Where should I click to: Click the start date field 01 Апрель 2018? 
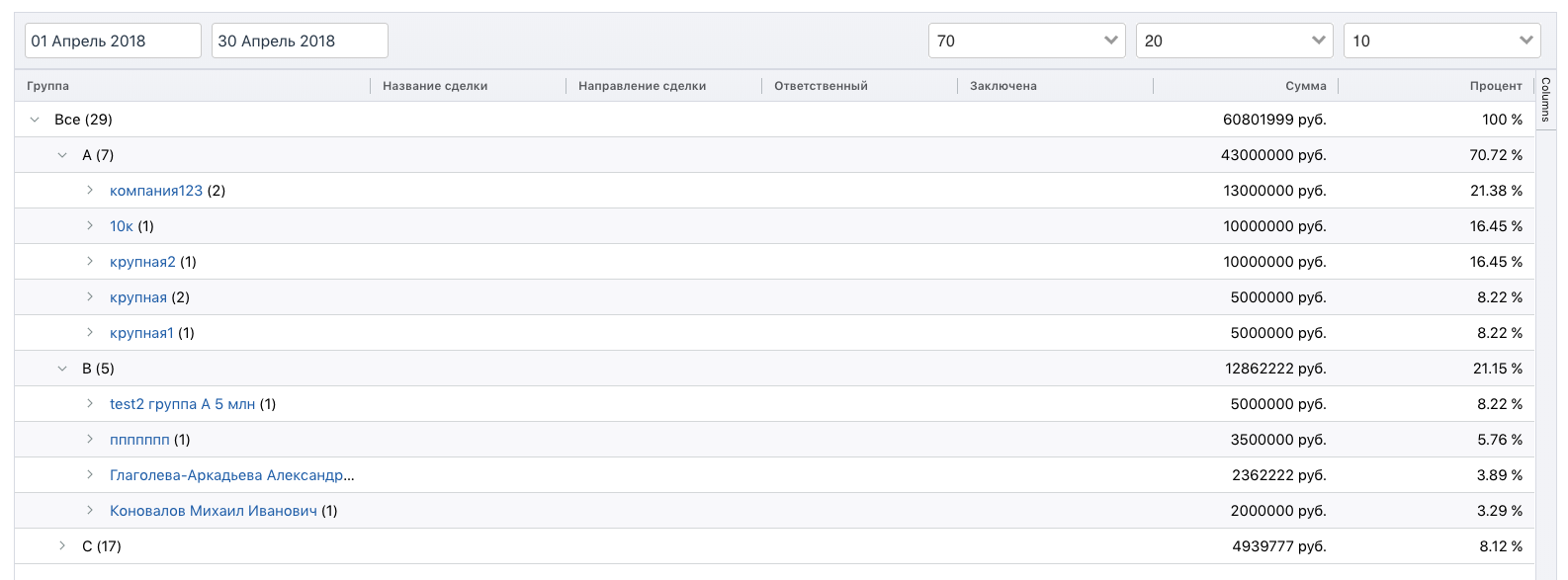point(113,41)
